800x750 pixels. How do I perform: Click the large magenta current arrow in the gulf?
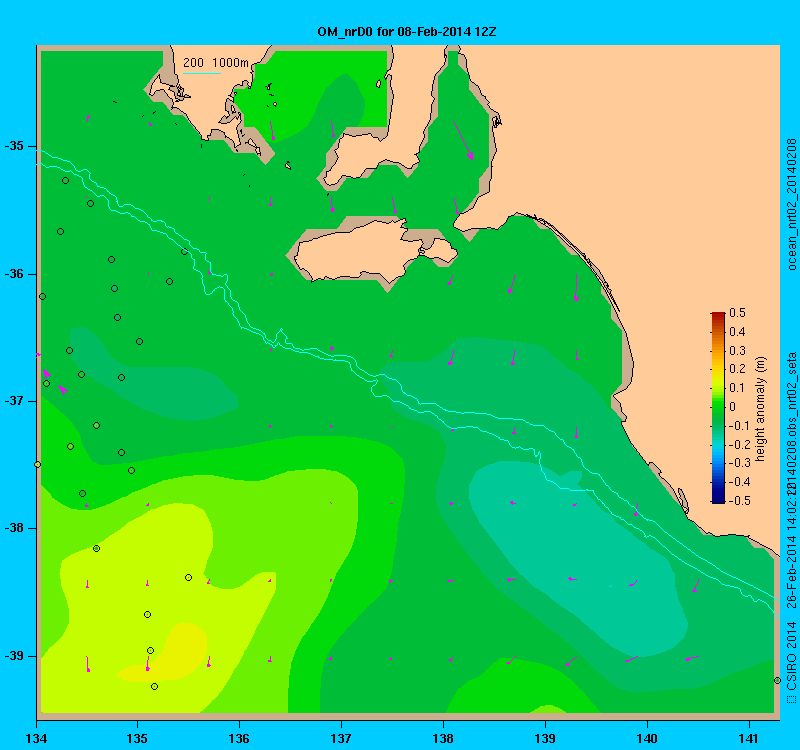pos(463,140)
